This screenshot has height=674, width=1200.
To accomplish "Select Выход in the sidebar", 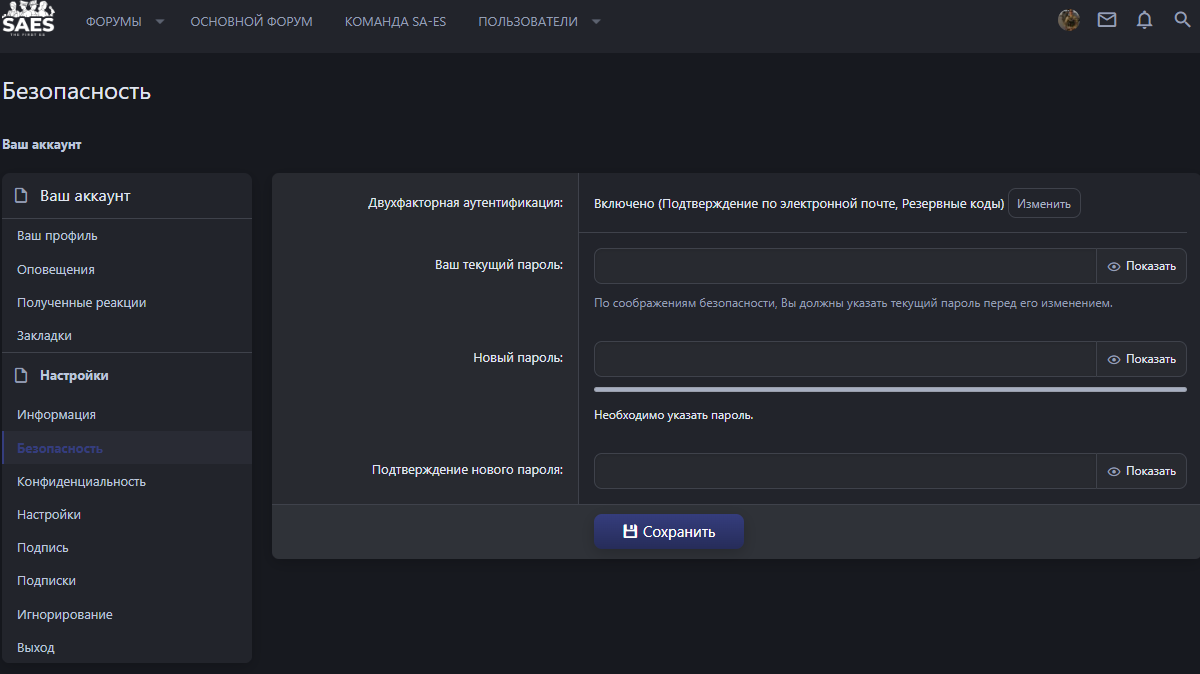I will pyautogui.click(x=36, y=647).
